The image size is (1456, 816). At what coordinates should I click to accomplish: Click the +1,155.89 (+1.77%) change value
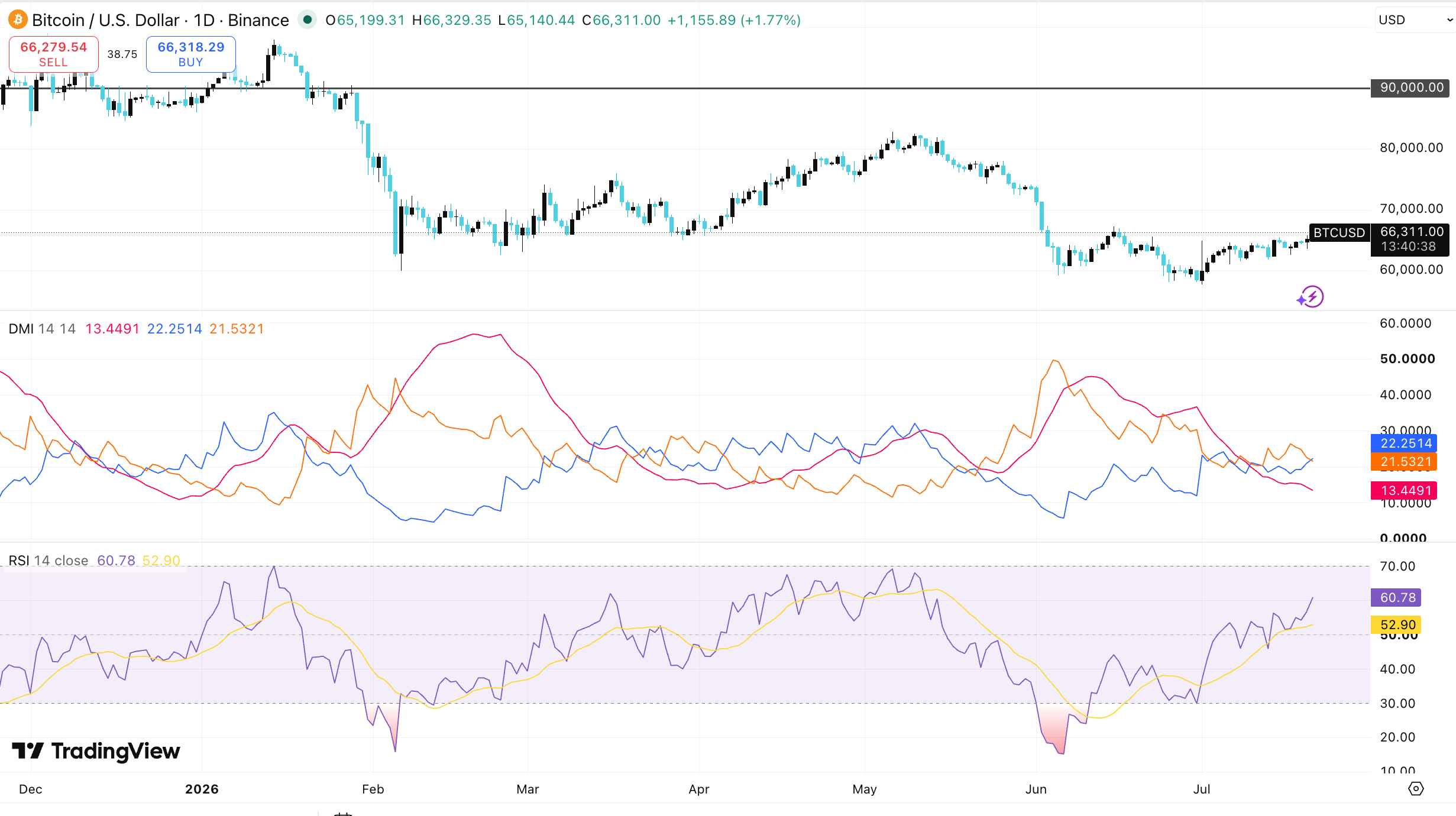click(734, 20)
